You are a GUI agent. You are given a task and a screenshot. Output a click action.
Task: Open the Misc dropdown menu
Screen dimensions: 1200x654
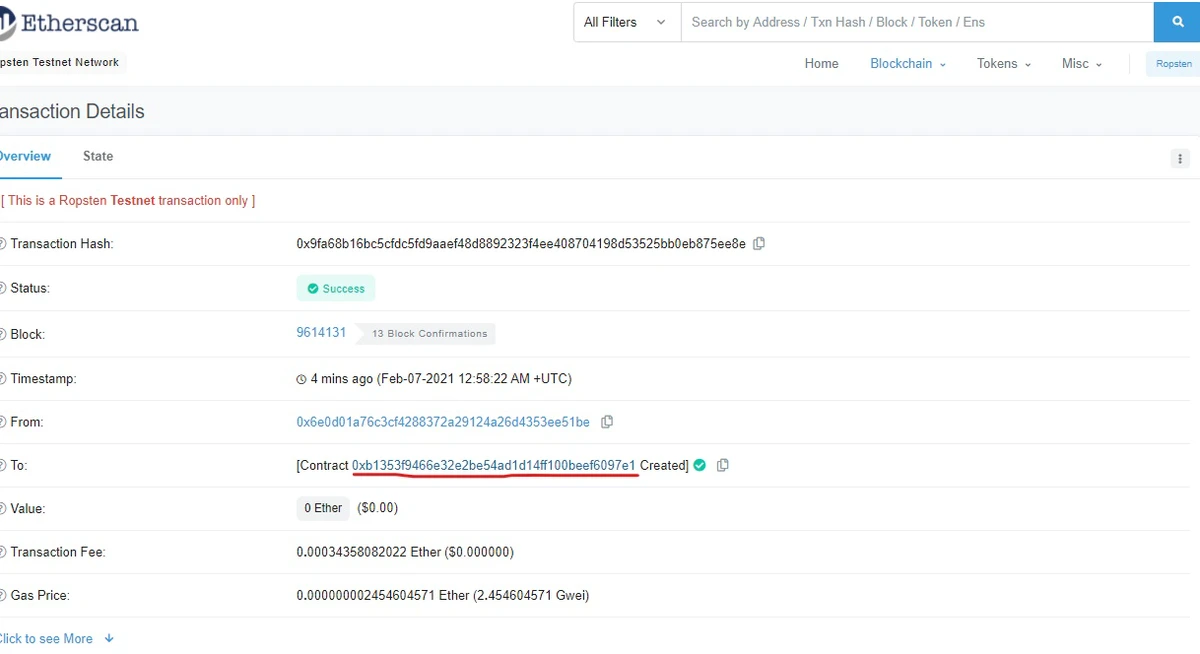click(1082, 63)
